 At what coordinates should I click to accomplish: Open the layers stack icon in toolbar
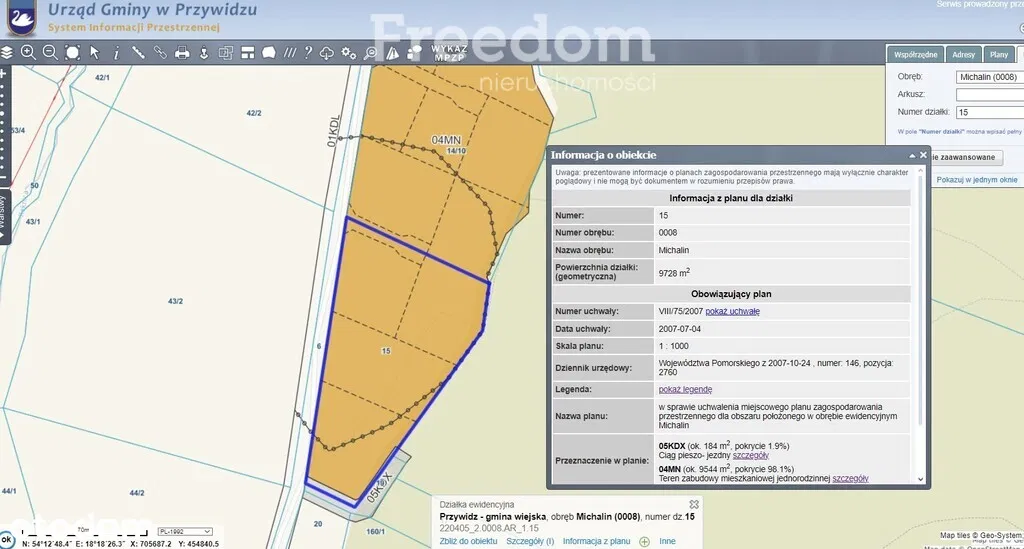[x=7, y=52]
